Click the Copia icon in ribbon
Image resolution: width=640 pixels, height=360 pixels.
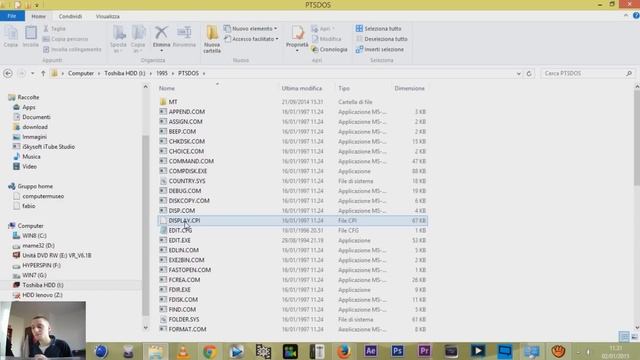click(11, 37)
